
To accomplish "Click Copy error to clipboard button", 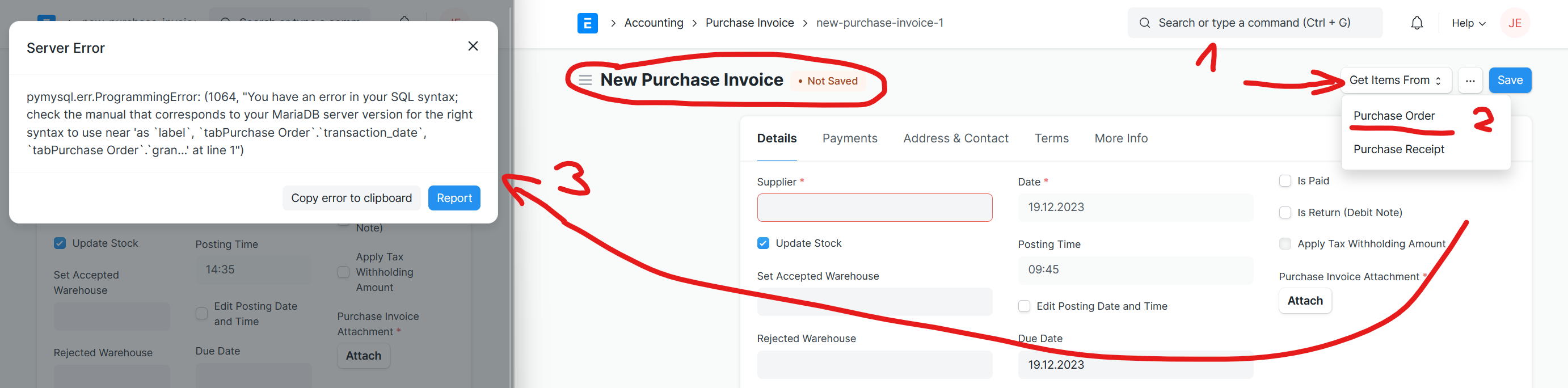I will tap(351, 198).
